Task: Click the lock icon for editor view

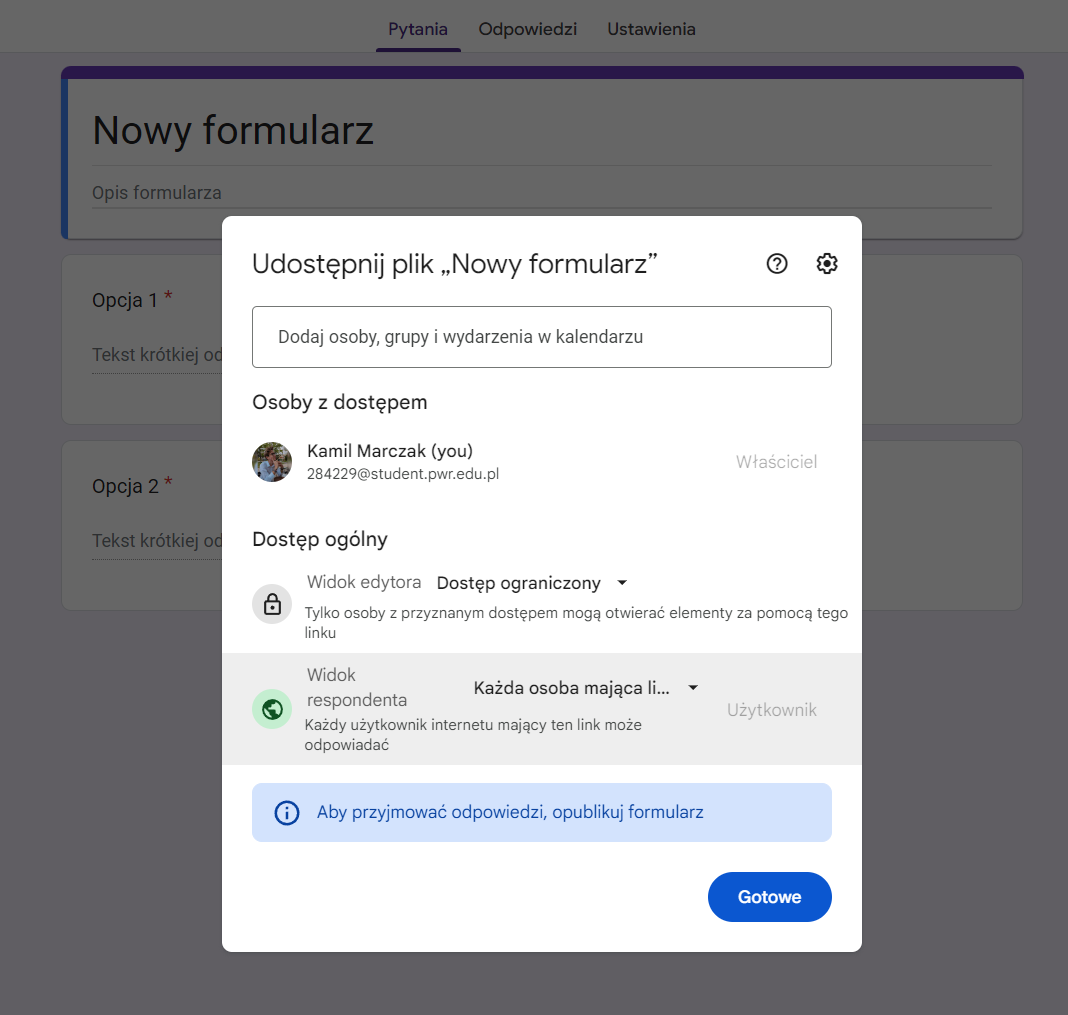Action: click(x=272, y=604)
